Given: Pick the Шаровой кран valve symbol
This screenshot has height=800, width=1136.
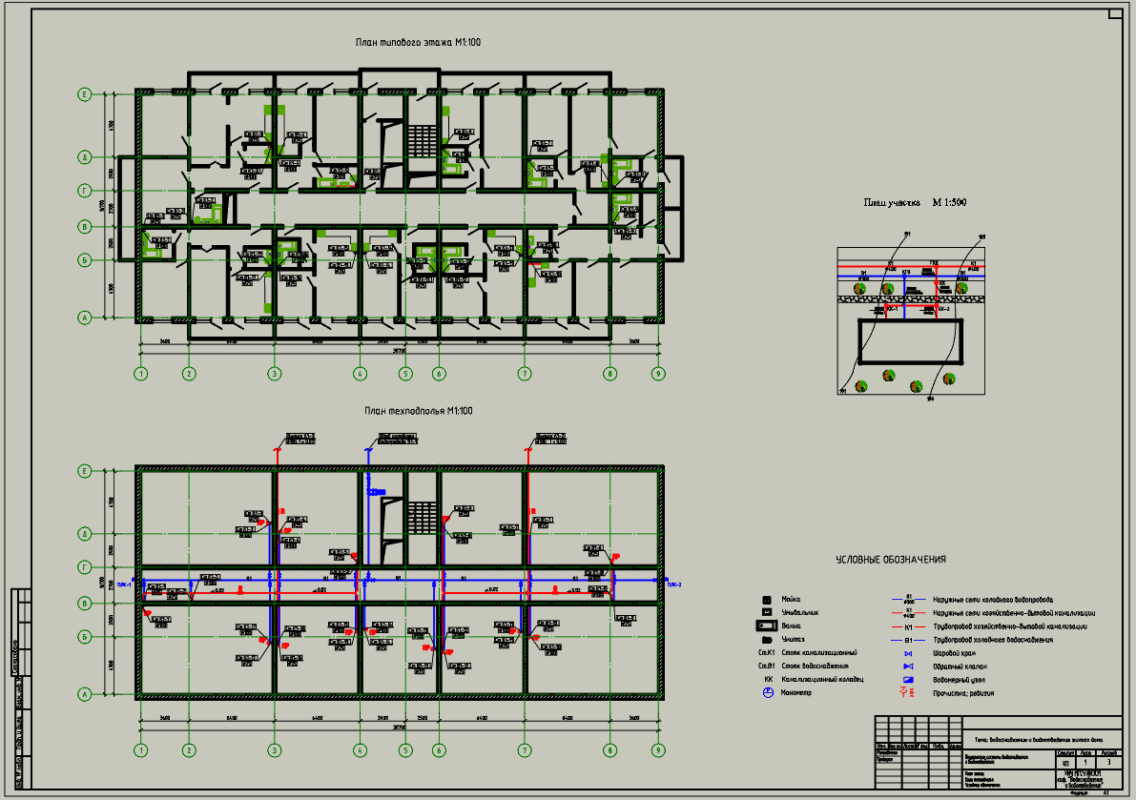Looking at the screenshot, I should [908, 651].
